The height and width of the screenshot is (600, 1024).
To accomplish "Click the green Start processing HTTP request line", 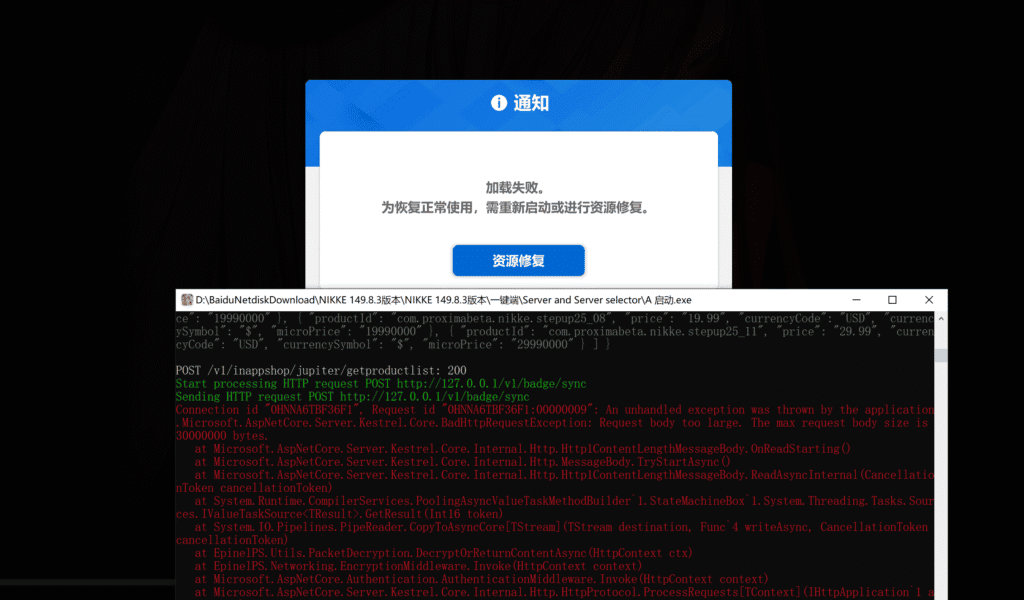I will click(381, 383).
